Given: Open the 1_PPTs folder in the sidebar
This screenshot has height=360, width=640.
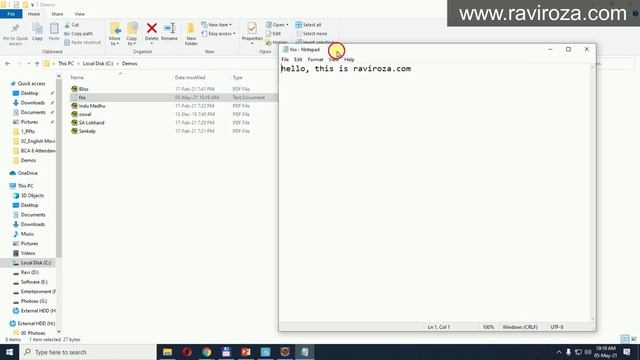Looking at the screenshot, I should (x=28, y=131).
